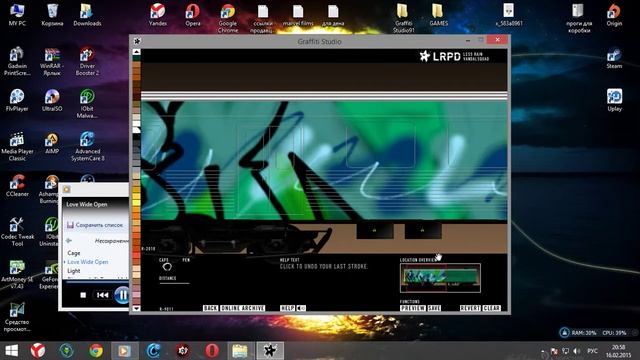
Task: Open the Opera desktop shortcut
Action: coord(193,15)
